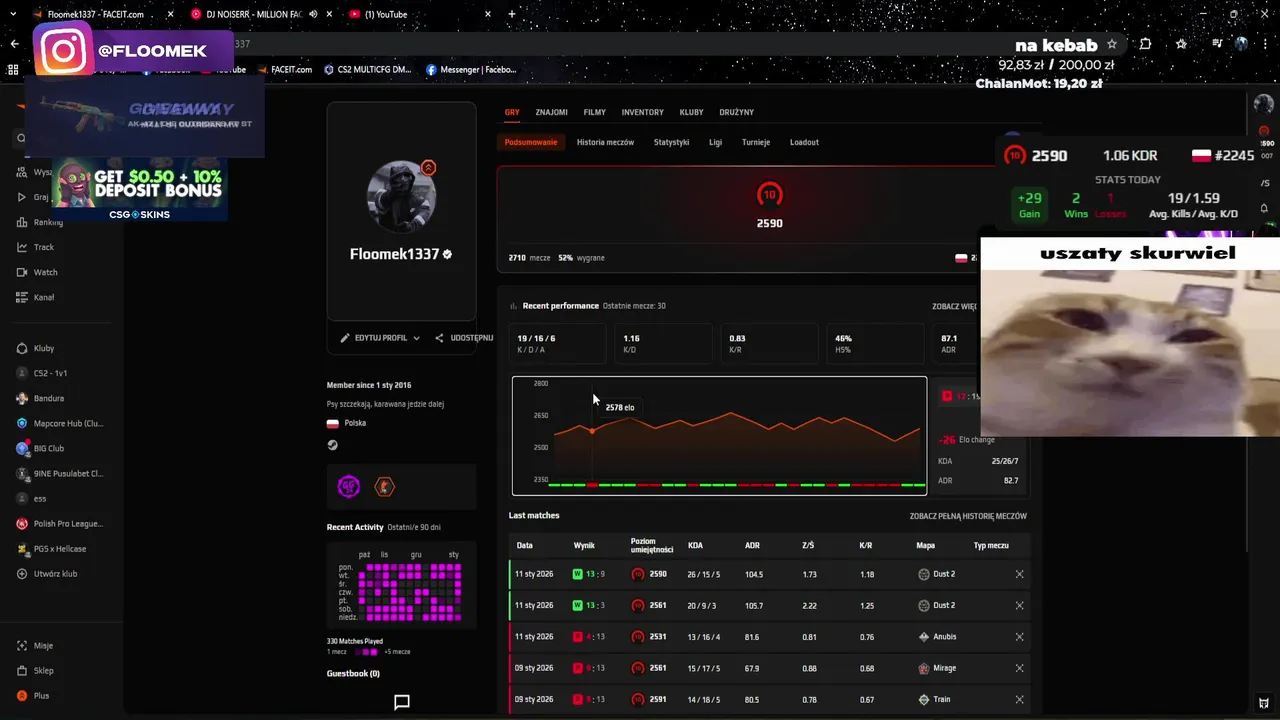Open Kanał feed icon in sidebar

pos(22,297)
